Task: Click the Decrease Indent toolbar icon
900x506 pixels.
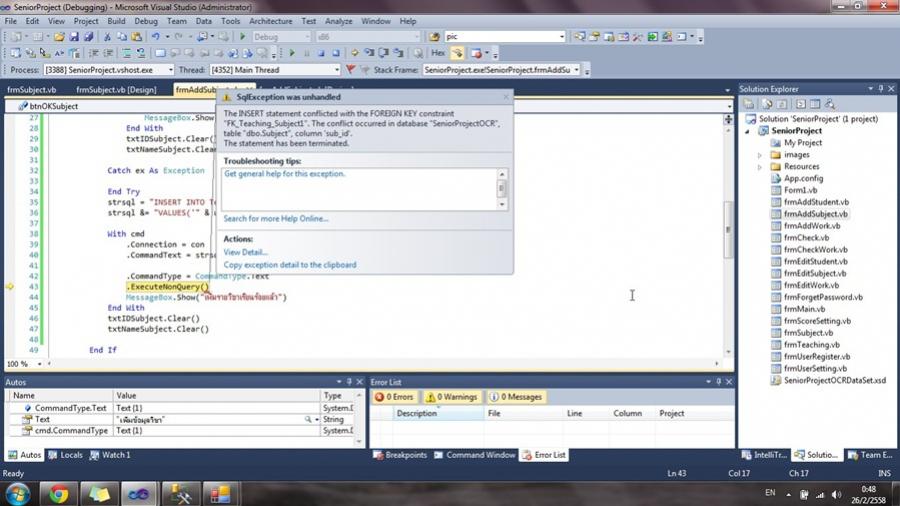Action: click(93, 53)
